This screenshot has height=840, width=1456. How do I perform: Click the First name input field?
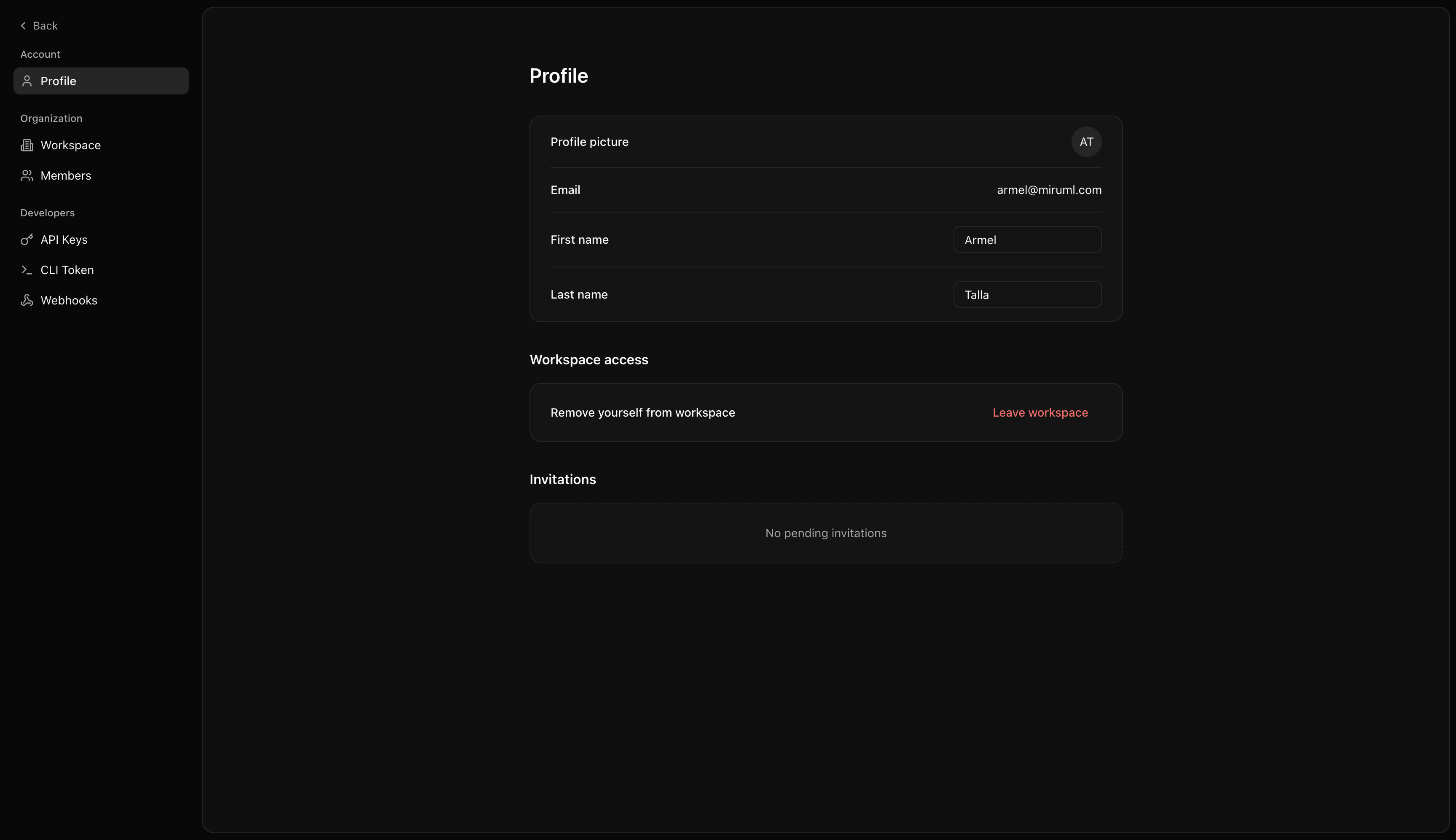click(1026, 240)
